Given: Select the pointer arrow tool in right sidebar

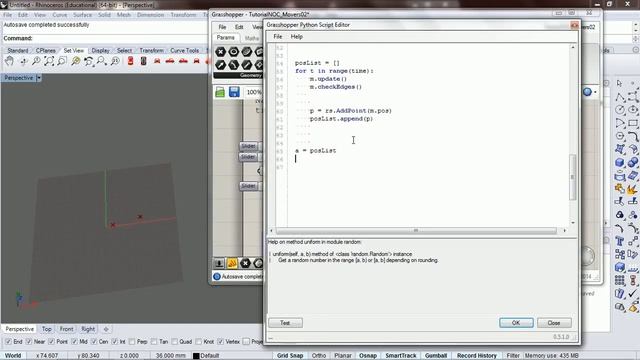Looking at the screenshot, I should point(620,84).
